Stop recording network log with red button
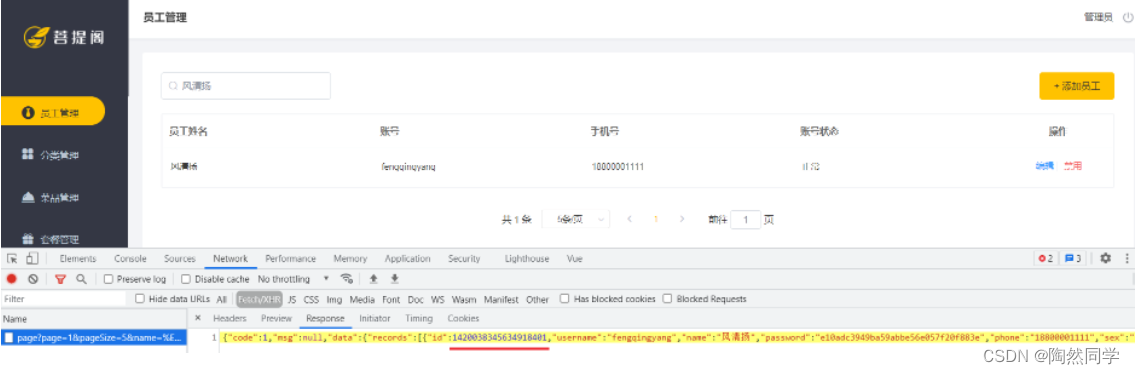Screen dimensions: 1135x374 pyautogui.click(x=12, y=279)
